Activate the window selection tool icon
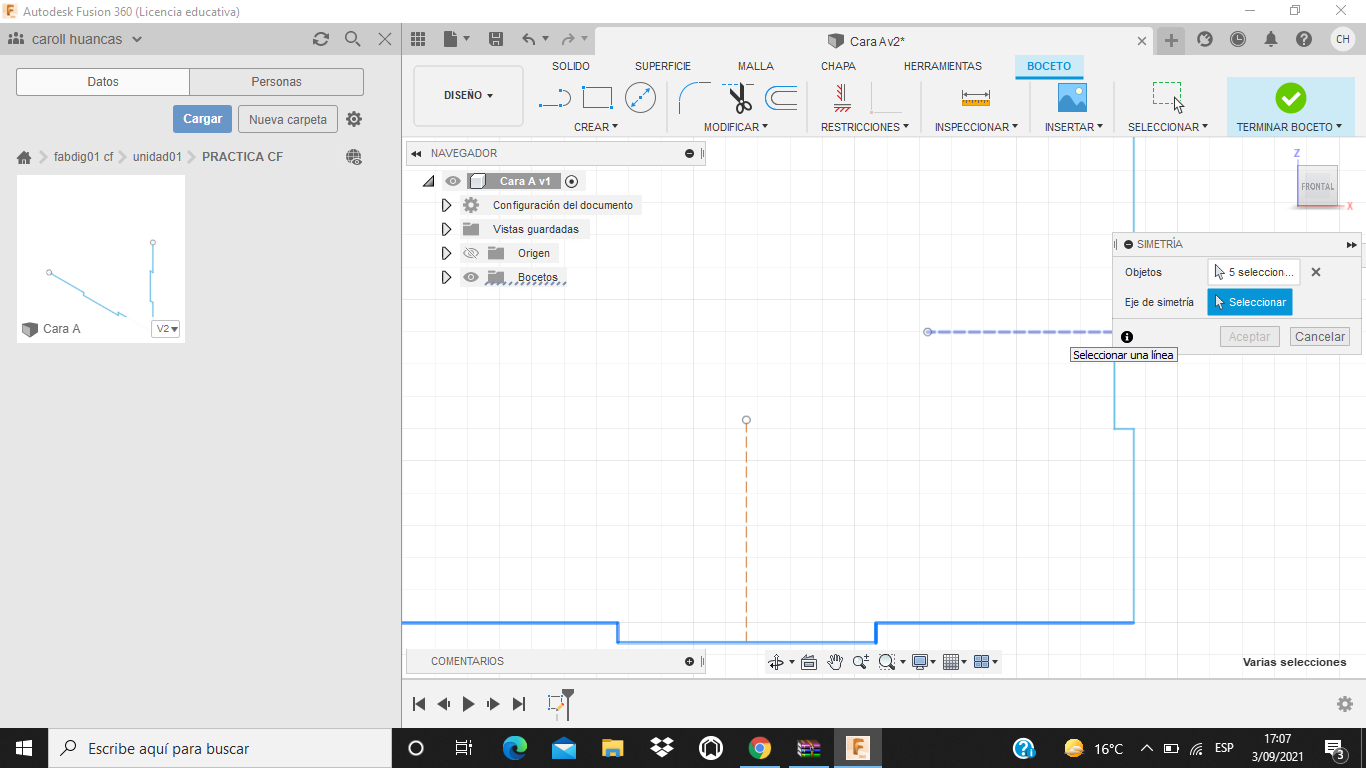Image resolution: width=1366 pixels, height=768 pixels. point(1168,98)
